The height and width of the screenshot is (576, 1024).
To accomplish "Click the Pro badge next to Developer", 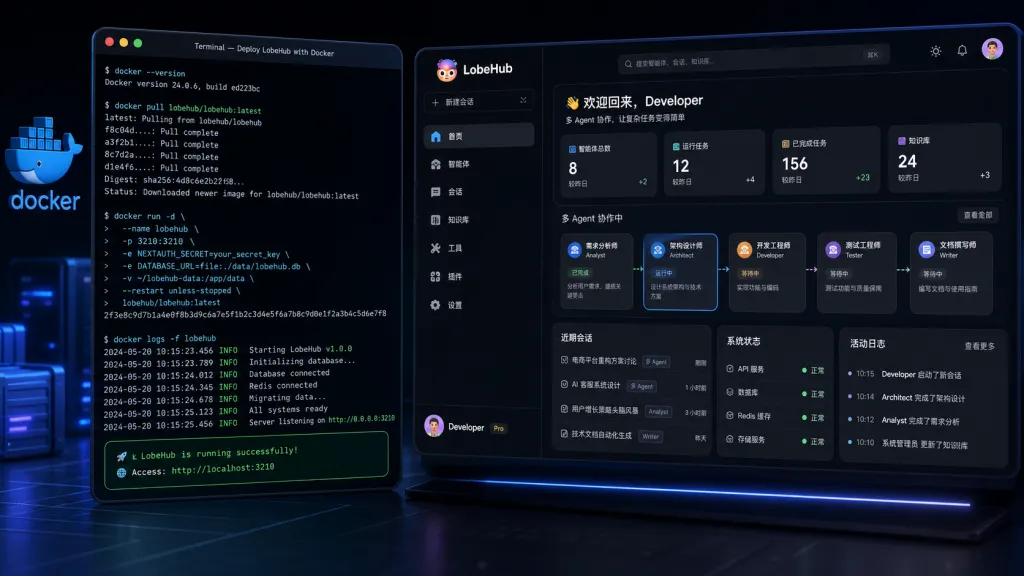I will coord(499,428).
